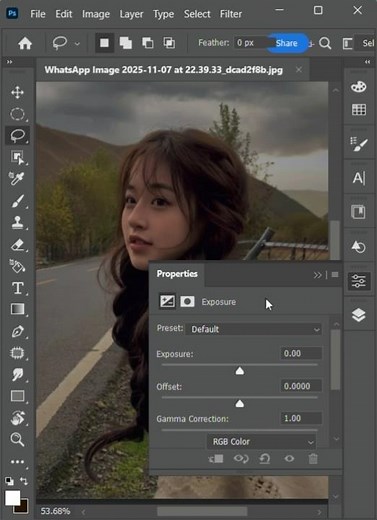Collapse right panel dock double arrow

pyautogui.click(x=367, y=62)
